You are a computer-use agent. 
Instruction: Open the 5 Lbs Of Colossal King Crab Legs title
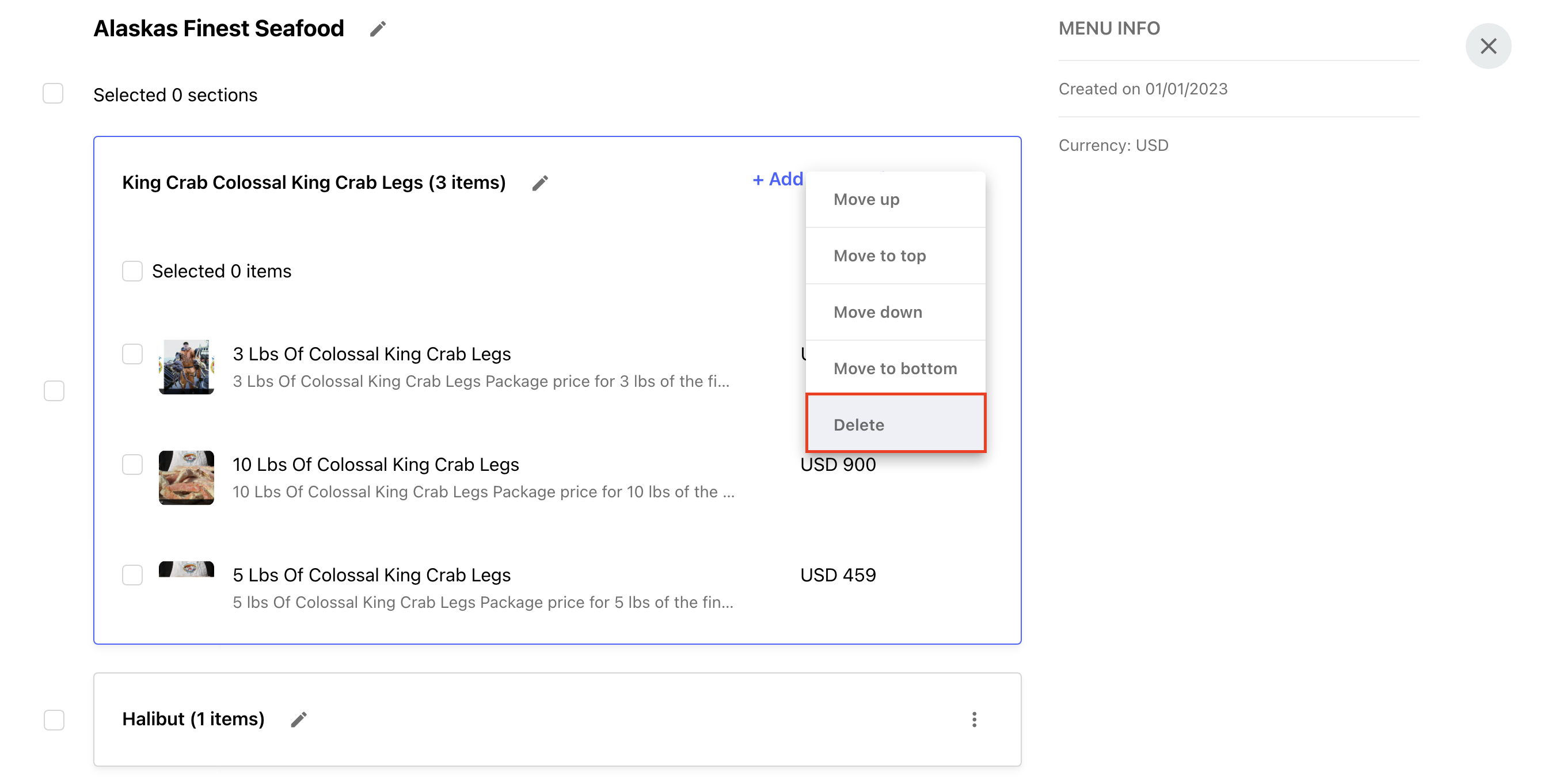tap(372, 575)
